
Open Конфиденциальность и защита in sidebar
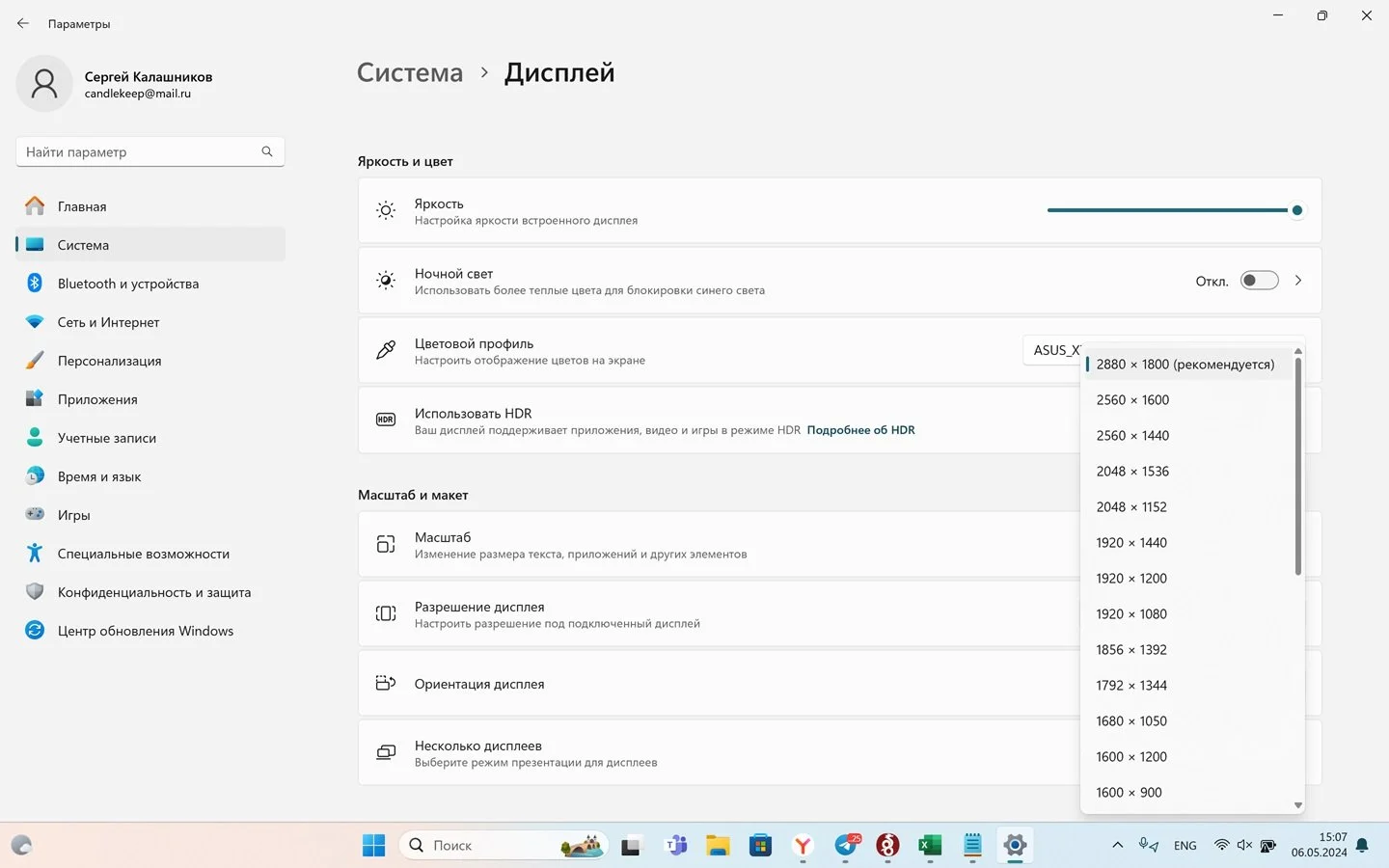[150, 592]
